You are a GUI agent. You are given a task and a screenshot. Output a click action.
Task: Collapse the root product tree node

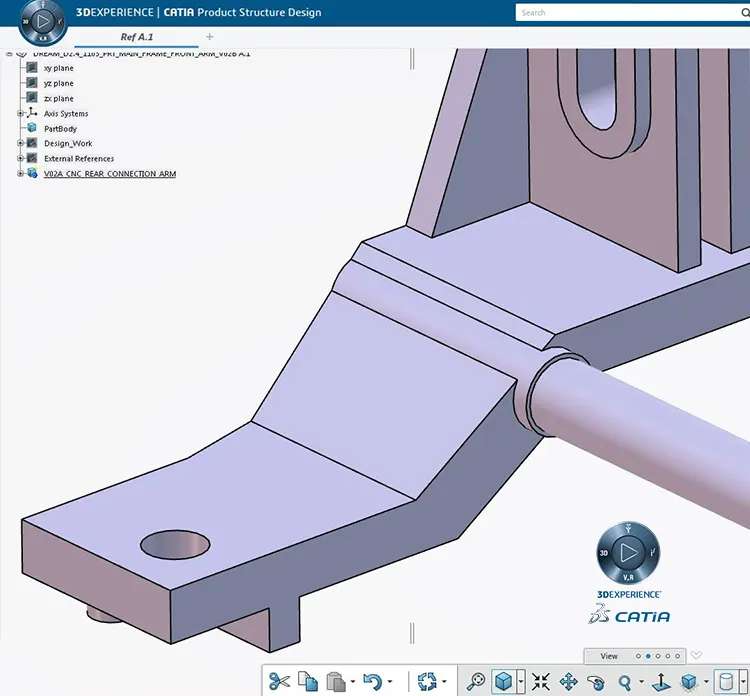pos(9,54)
